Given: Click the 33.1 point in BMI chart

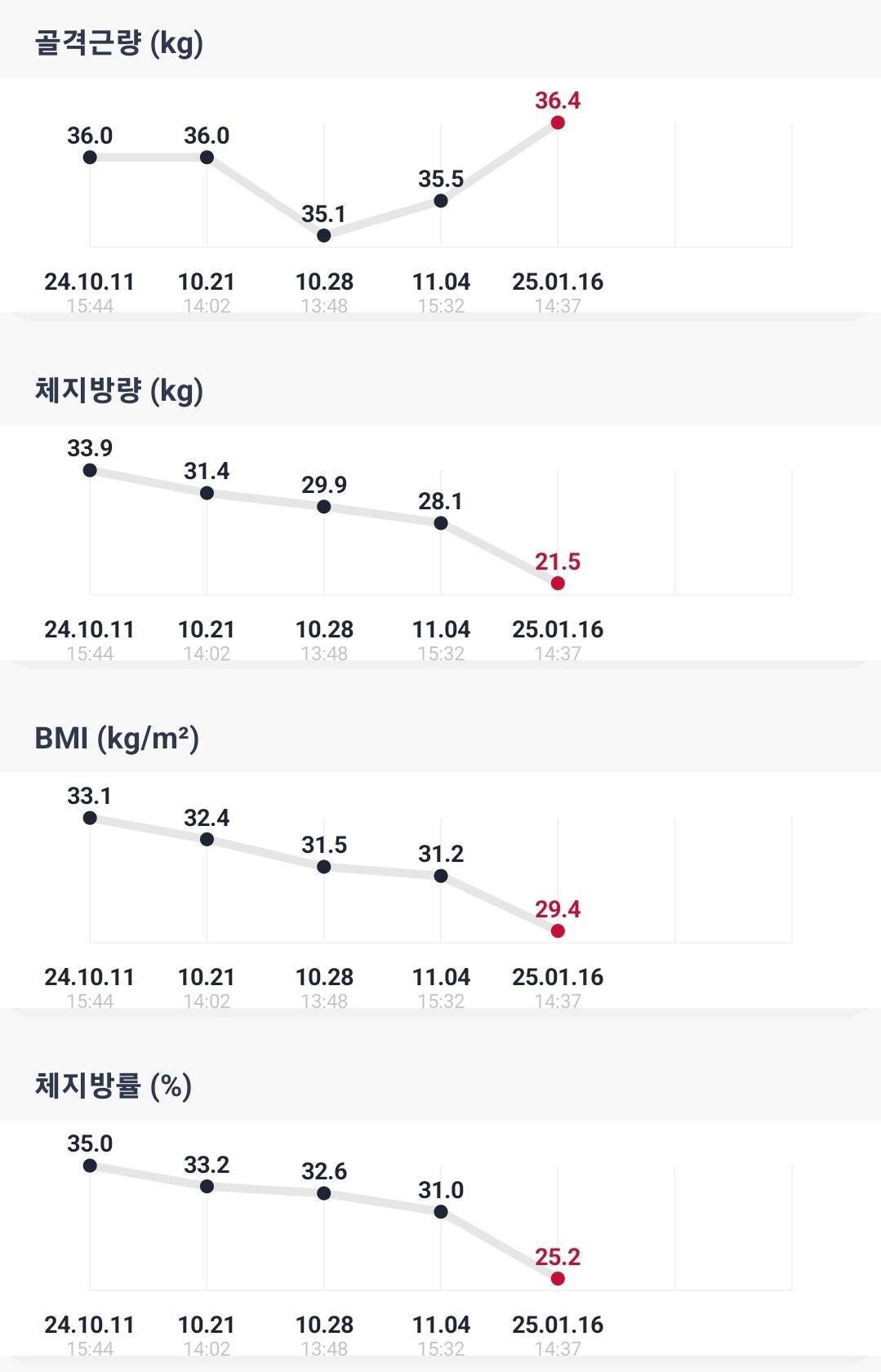Looking at the screenshot, I should click(x=90, y=818).
